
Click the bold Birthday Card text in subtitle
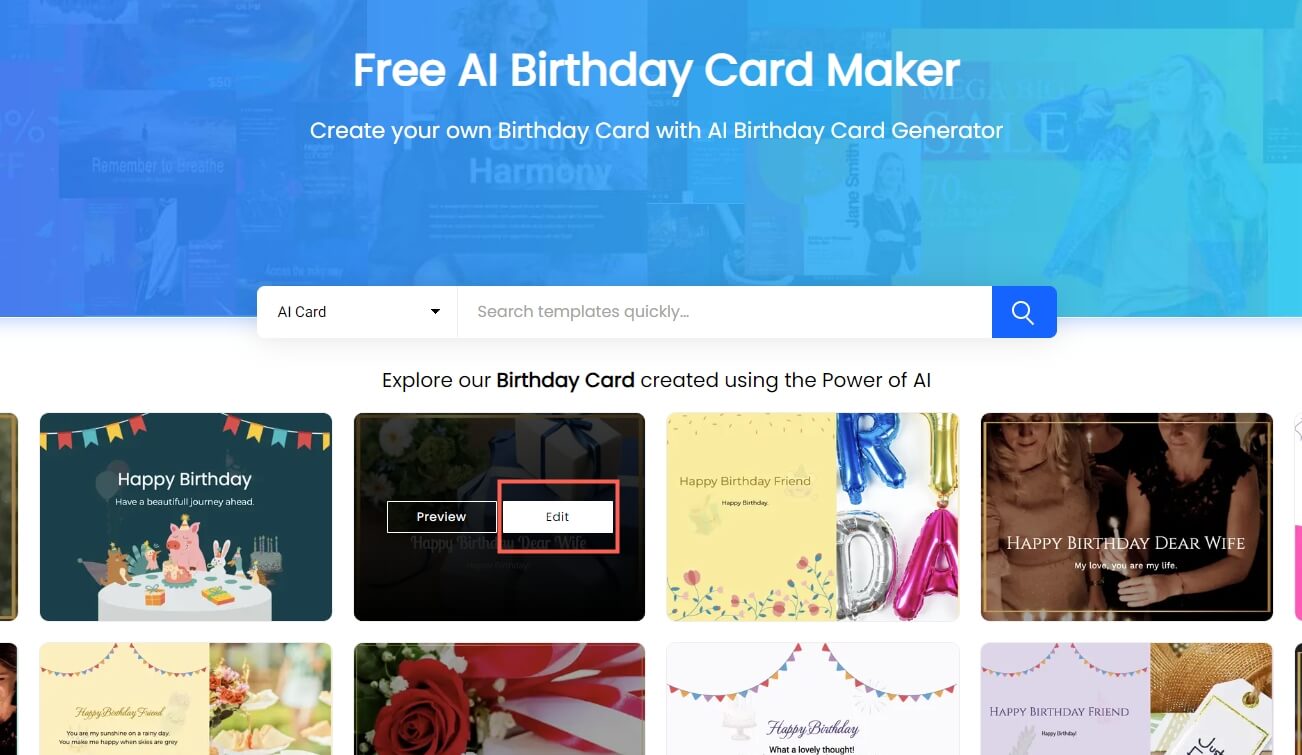[x=565, y=381]
